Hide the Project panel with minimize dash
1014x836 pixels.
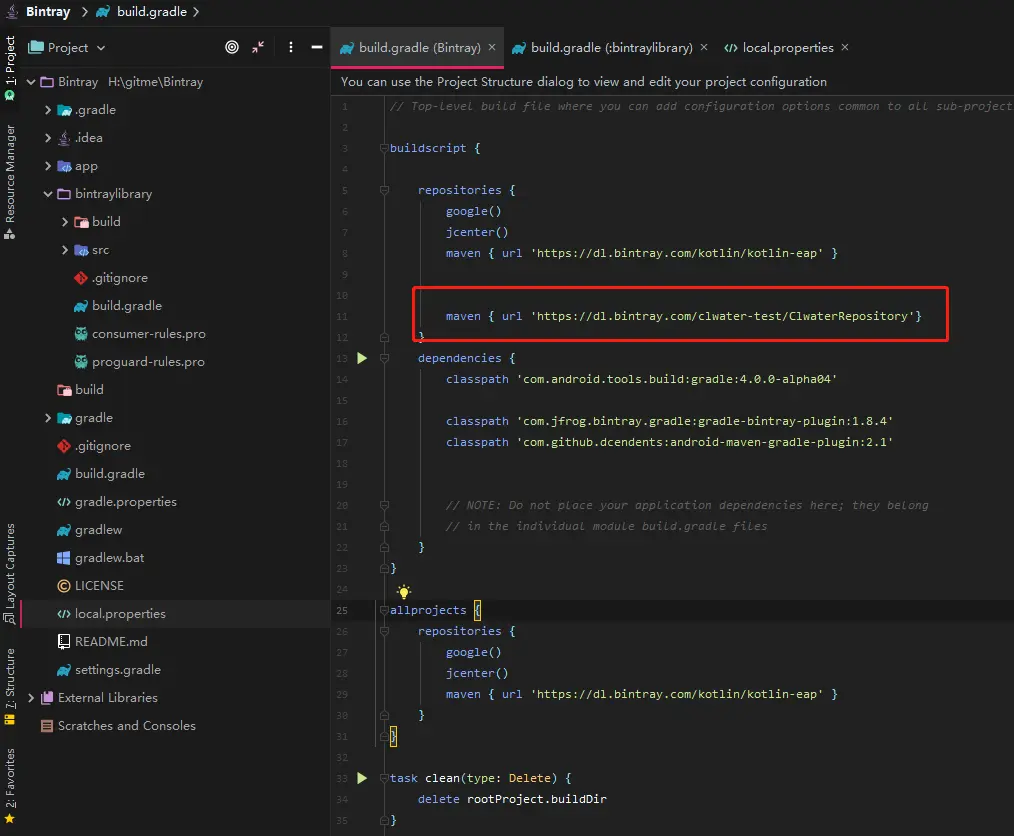pos(317,47)
